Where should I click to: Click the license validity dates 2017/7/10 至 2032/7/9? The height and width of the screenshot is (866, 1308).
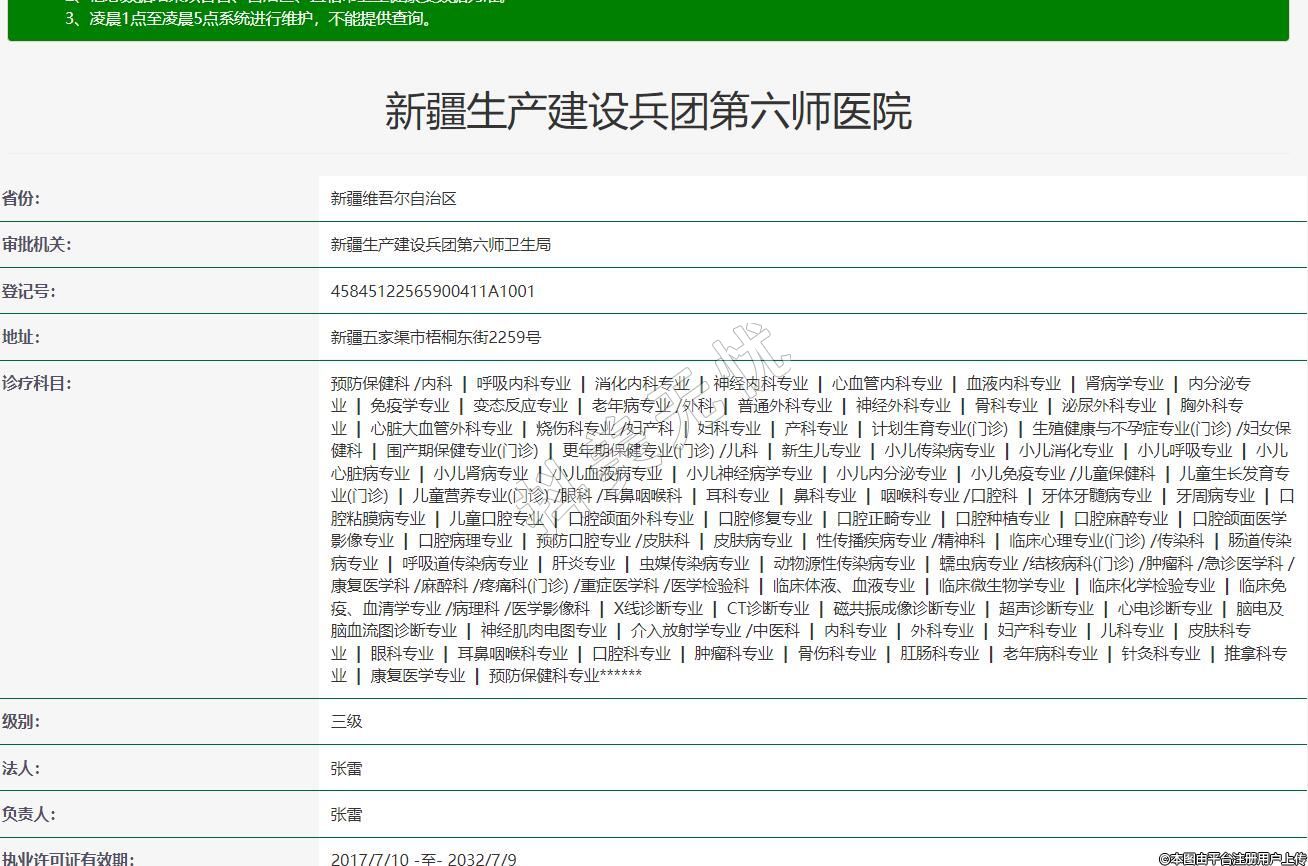tap(423, 858)
